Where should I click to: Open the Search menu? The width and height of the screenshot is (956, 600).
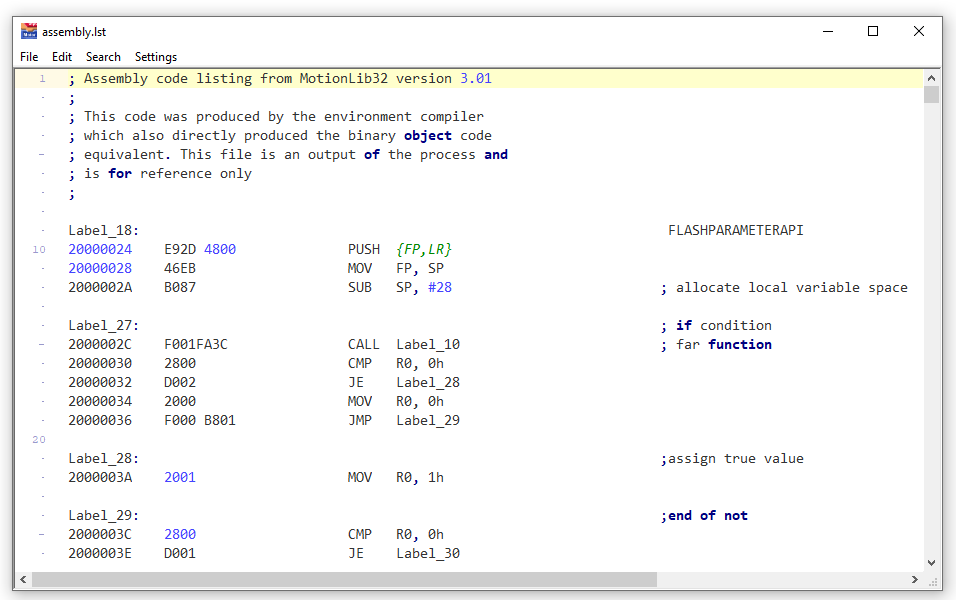103,57
